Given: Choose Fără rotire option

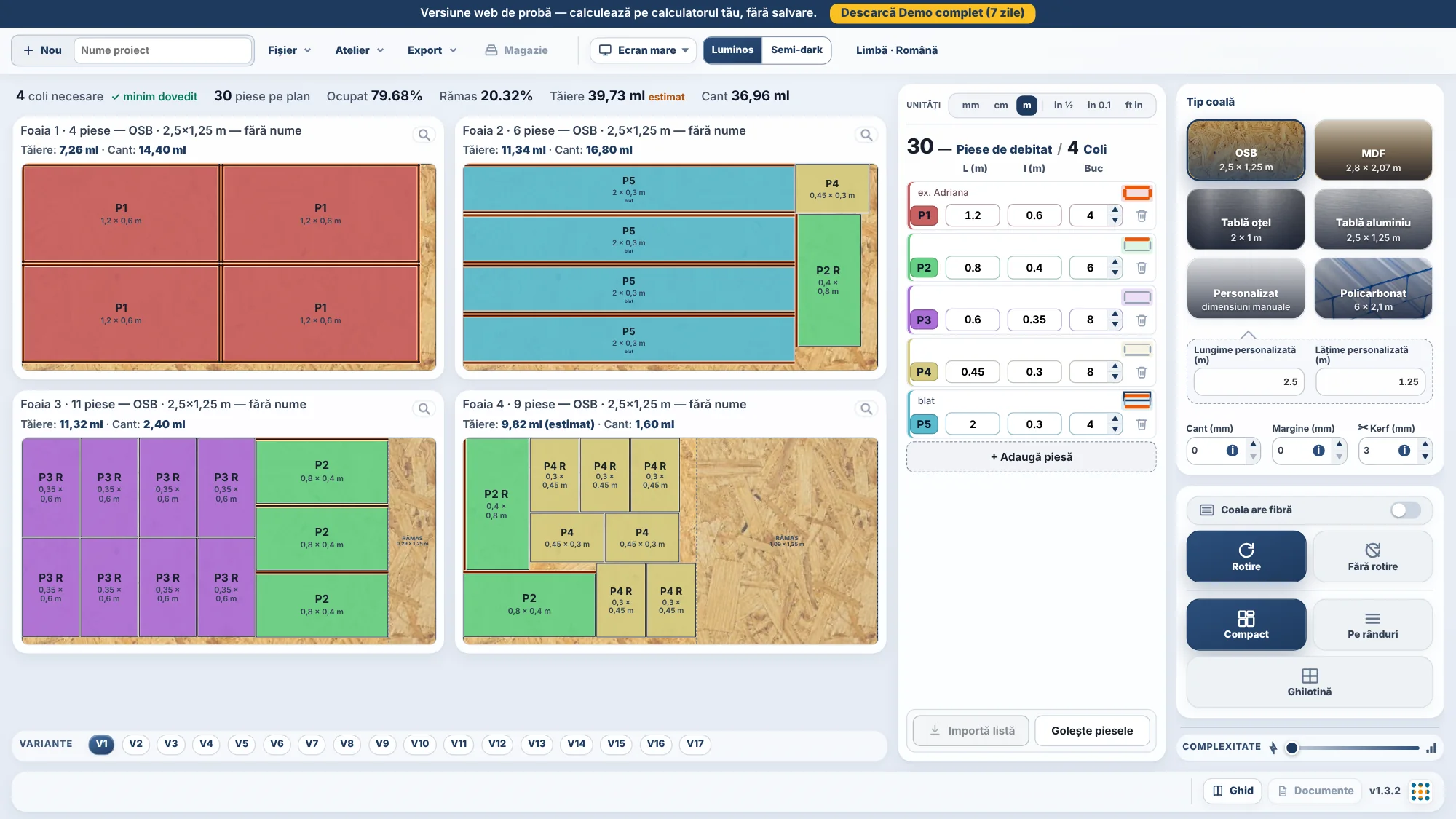Looking at the screenshot, I should [x=1372, y=557].
